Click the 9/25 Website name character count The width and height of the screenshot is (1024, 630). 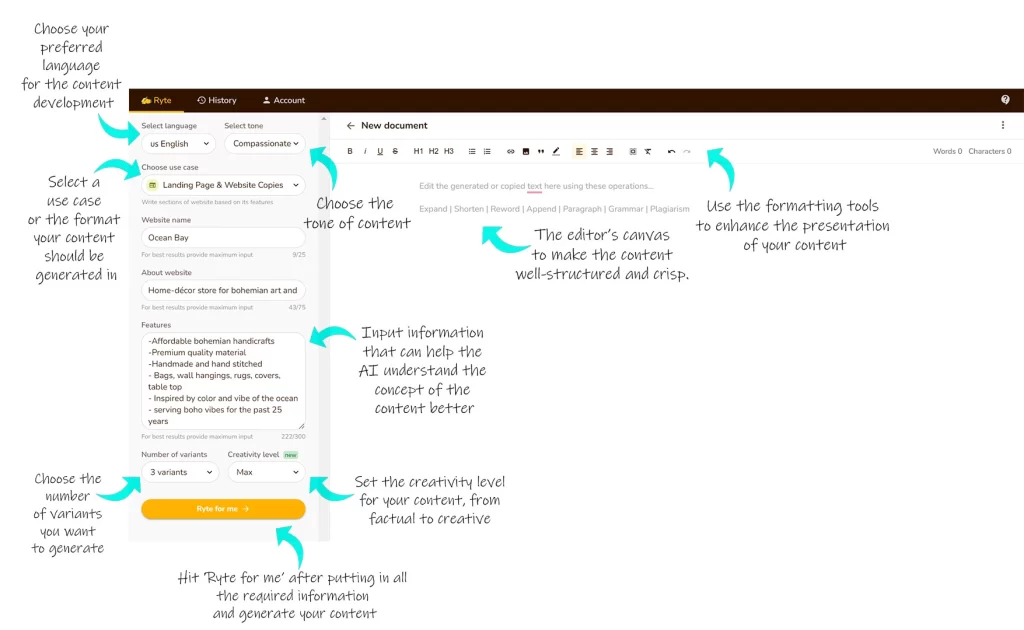click(299, 255)
